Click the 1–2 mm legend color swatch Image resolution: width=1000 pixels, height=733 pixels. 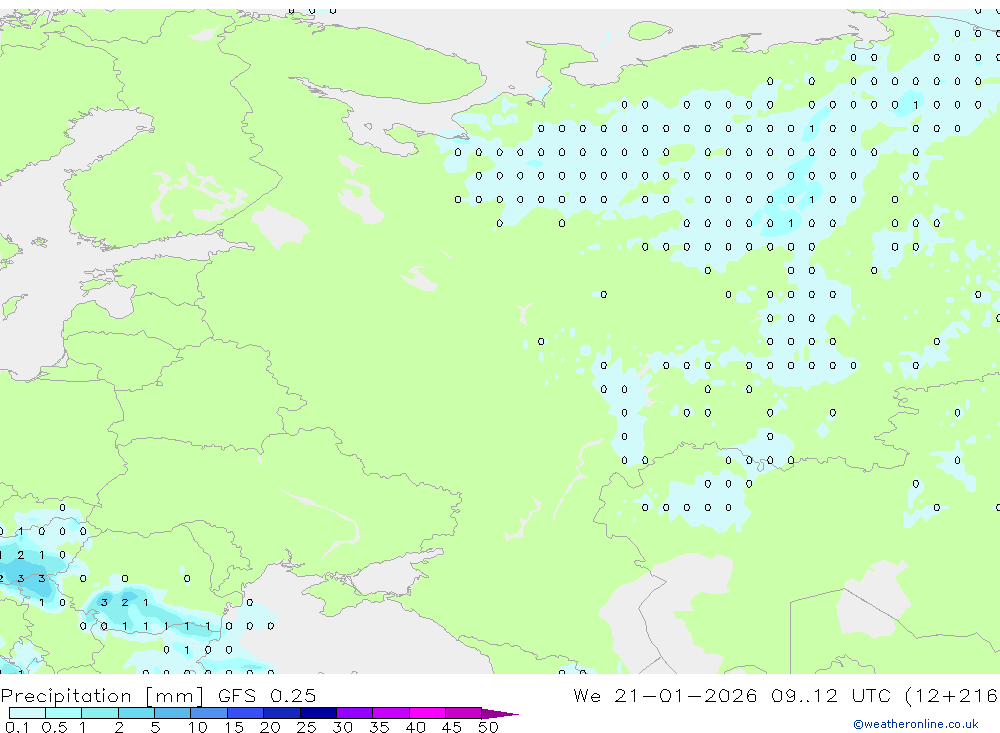point(100,713)
